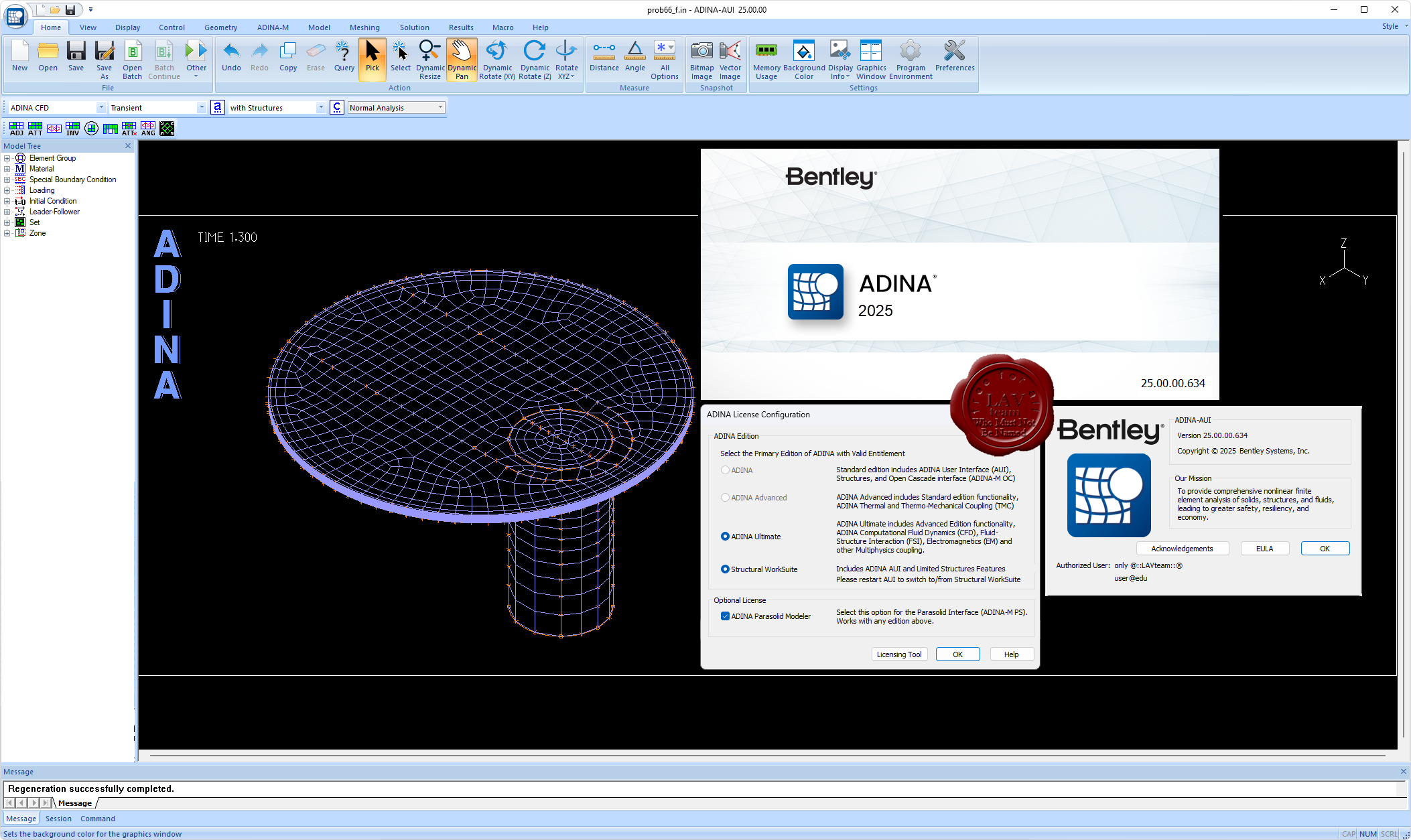Viewport: 1411px width, 840px height.
Task: Expand Special Boundary Condition node
Action: 7,180
